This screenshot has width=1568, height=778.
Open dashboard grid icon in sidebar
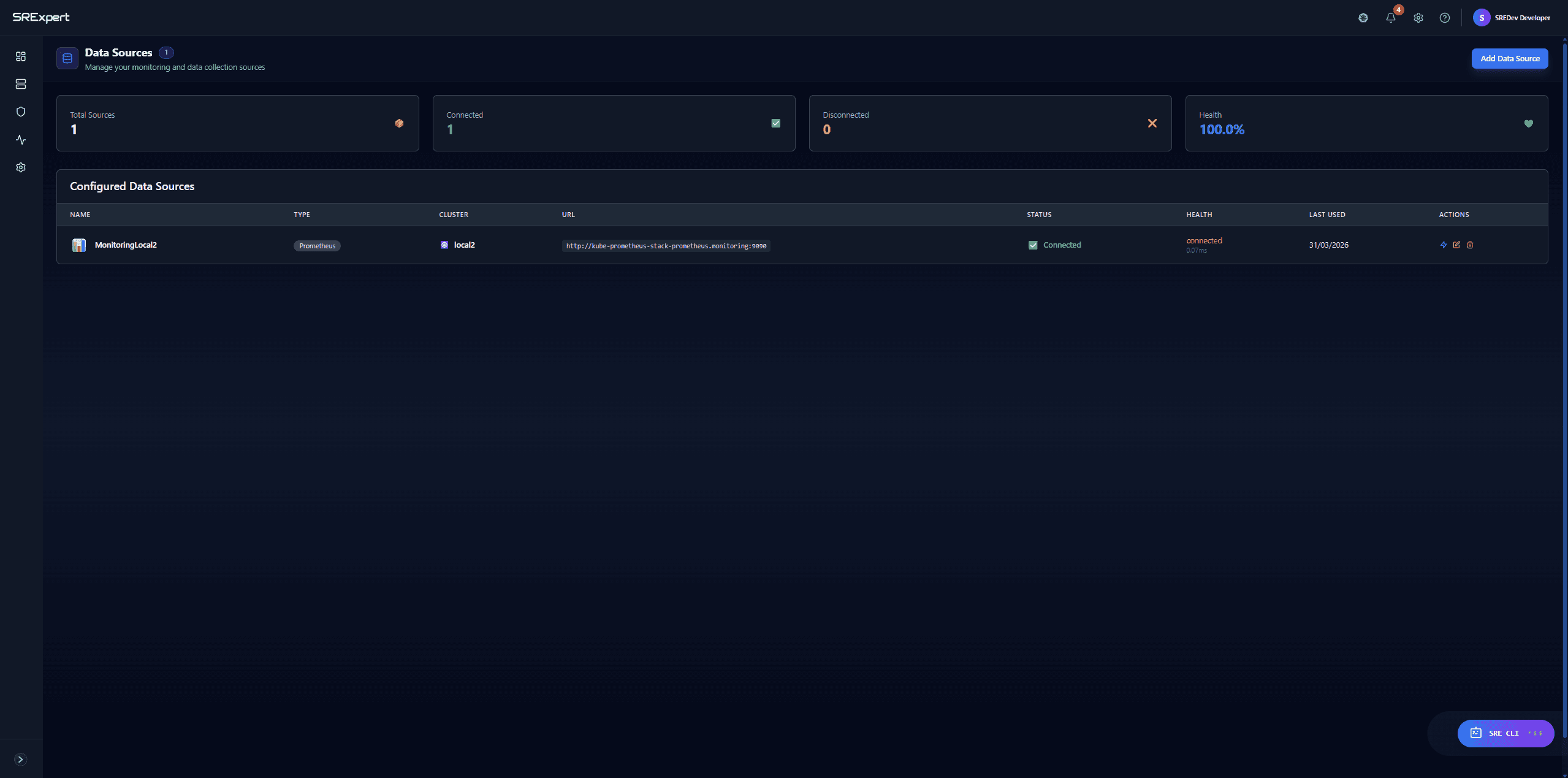pos(21,56)
